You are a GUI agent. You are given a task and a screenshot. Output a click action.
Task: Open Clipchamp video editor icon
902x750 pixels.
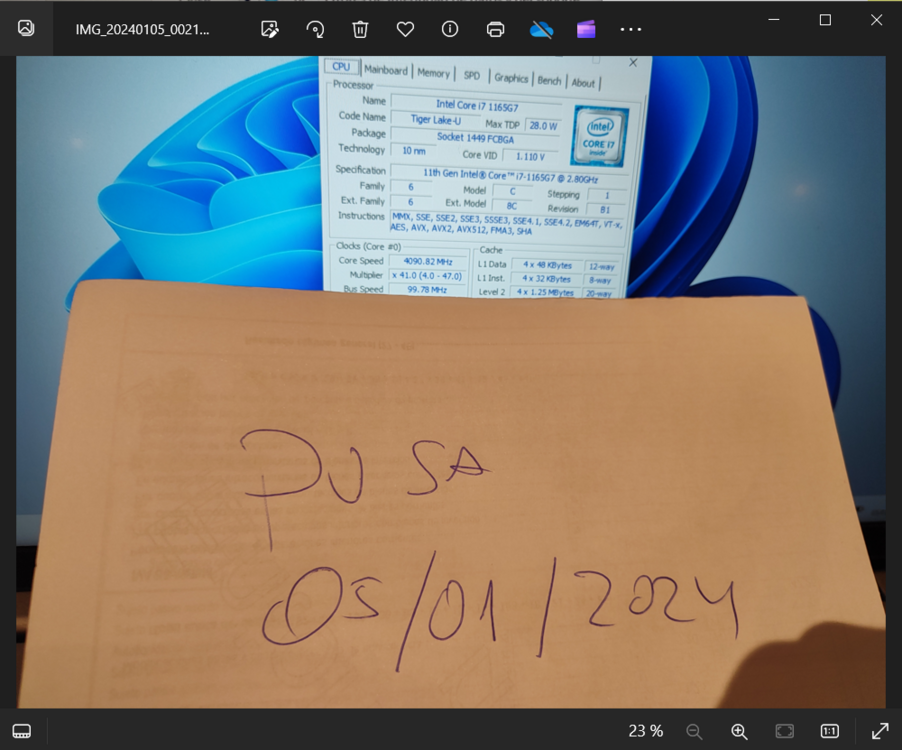pyautogui.click(x=586, y=29)
